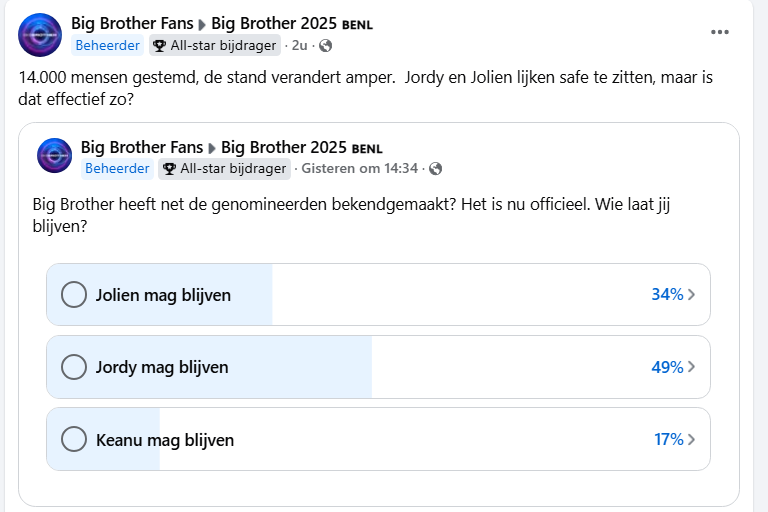Select the Jordy mag blijven radio button
The width and height of the screenshot is (768, 512).
[74, 366]
